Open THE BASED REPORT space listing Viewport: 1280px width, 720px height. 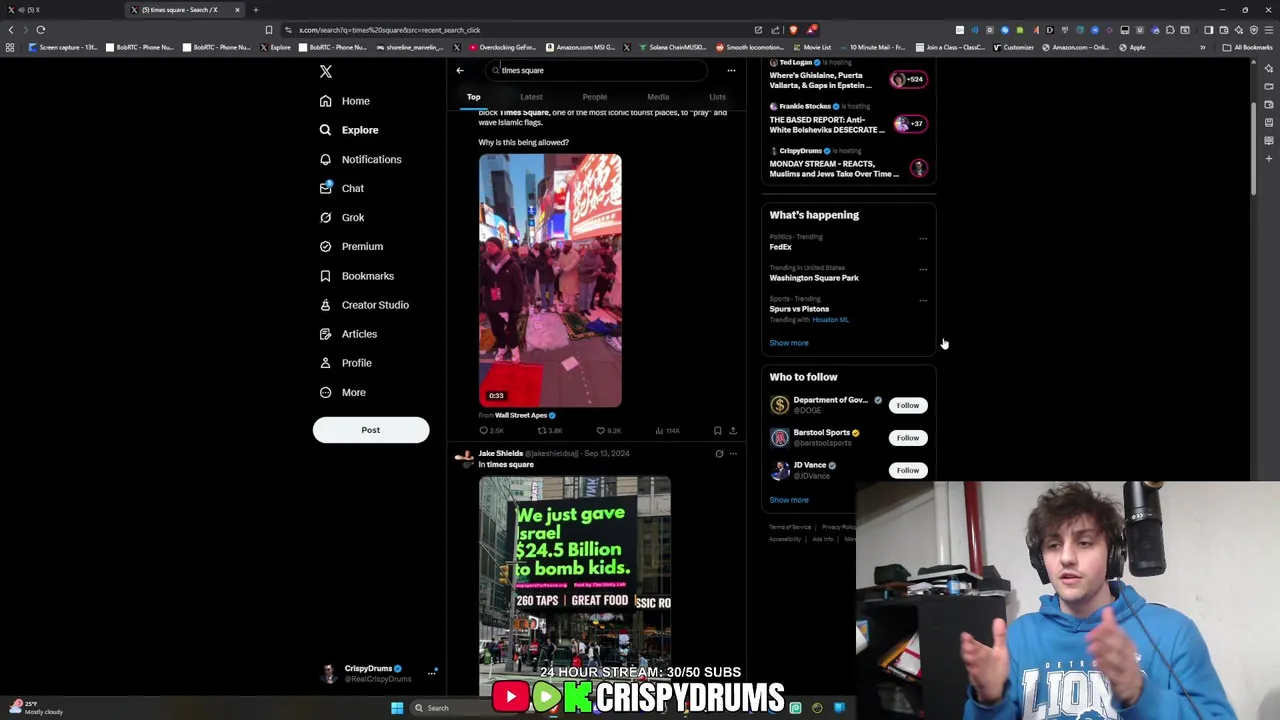coord(848,119)
